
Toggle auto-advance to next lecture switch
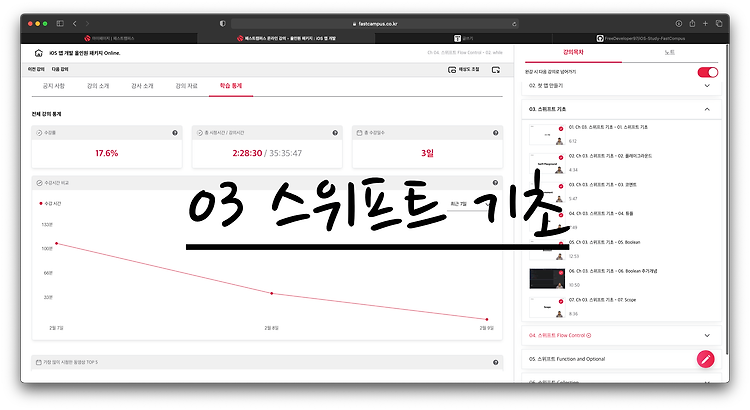pyautogui.click(x=708, y=72)
